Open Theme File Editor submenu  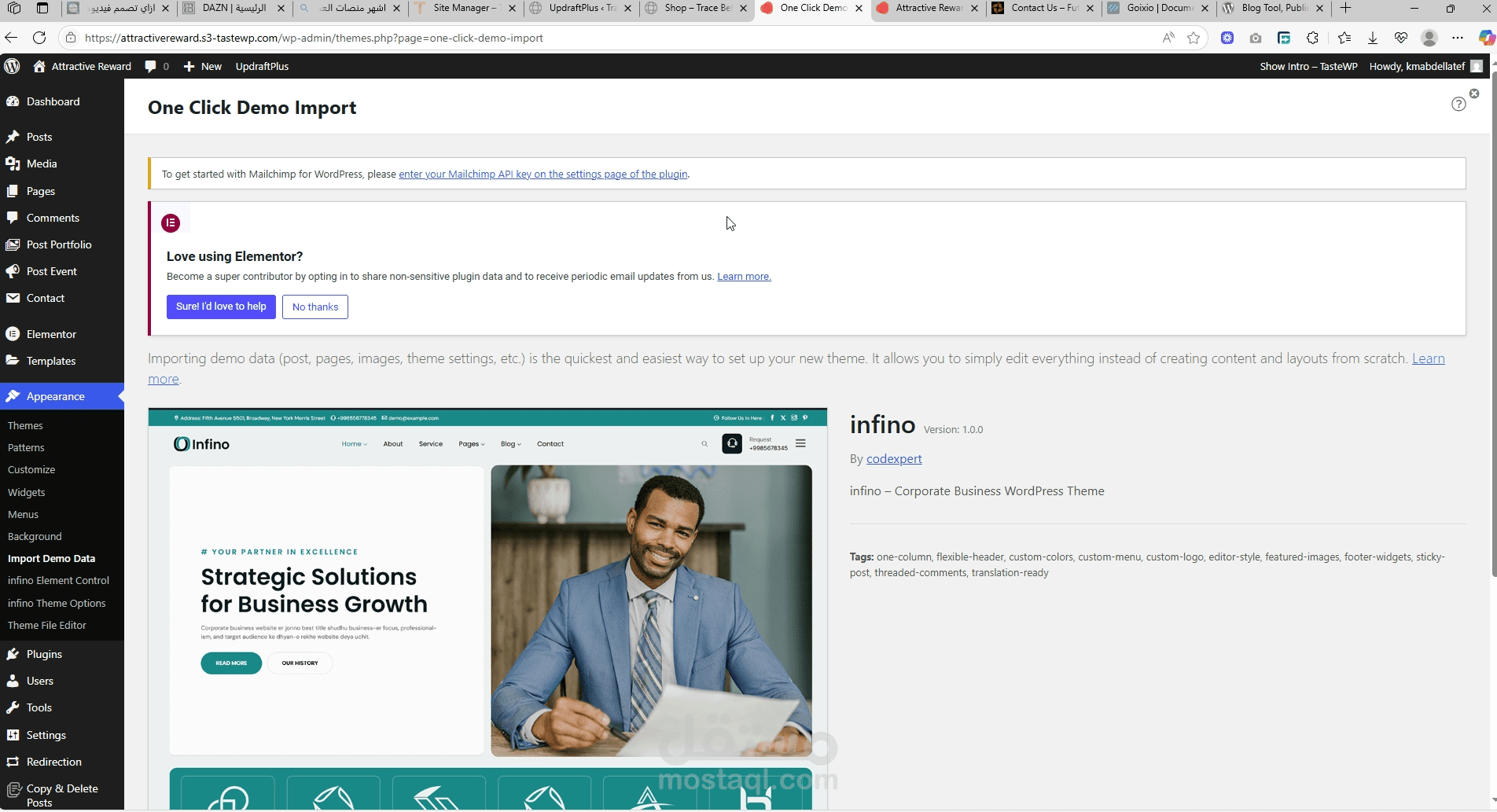coord(47,625)
